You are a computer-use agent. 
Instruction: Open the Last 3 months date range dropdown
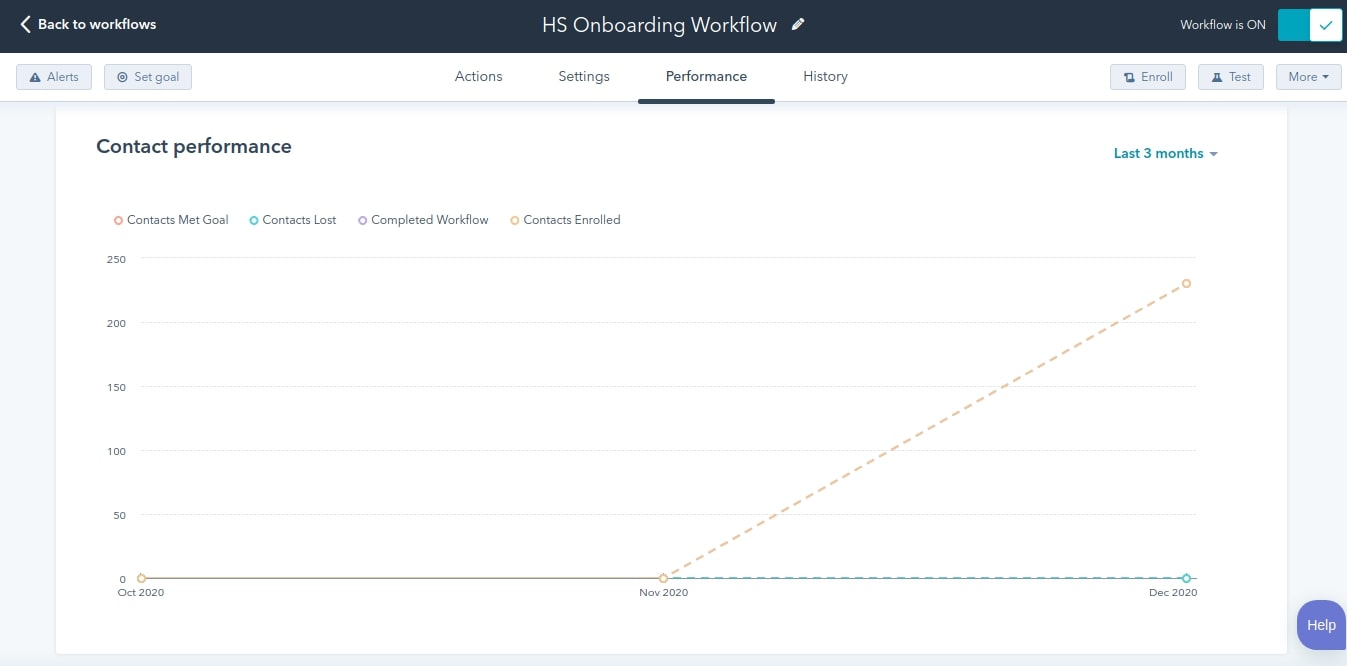[1165, 153]
